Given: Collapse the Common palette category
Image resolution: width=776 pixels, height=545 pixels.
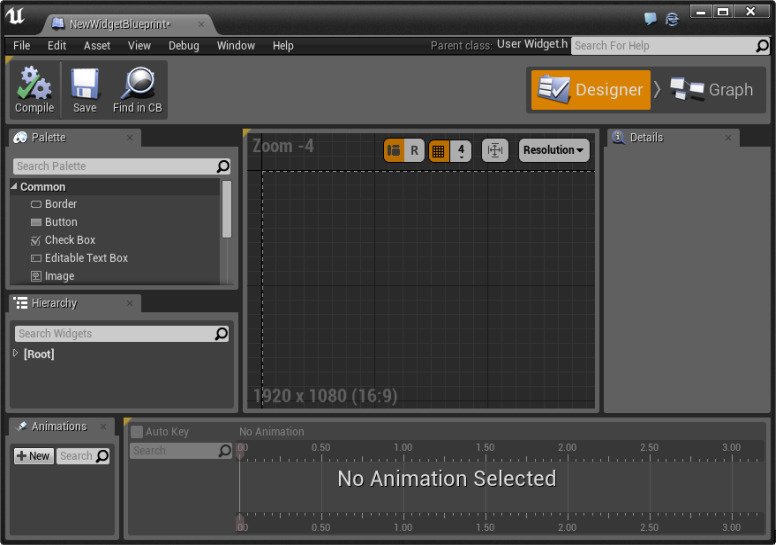Looking at the screenshot, I should [x=15, y=187].
